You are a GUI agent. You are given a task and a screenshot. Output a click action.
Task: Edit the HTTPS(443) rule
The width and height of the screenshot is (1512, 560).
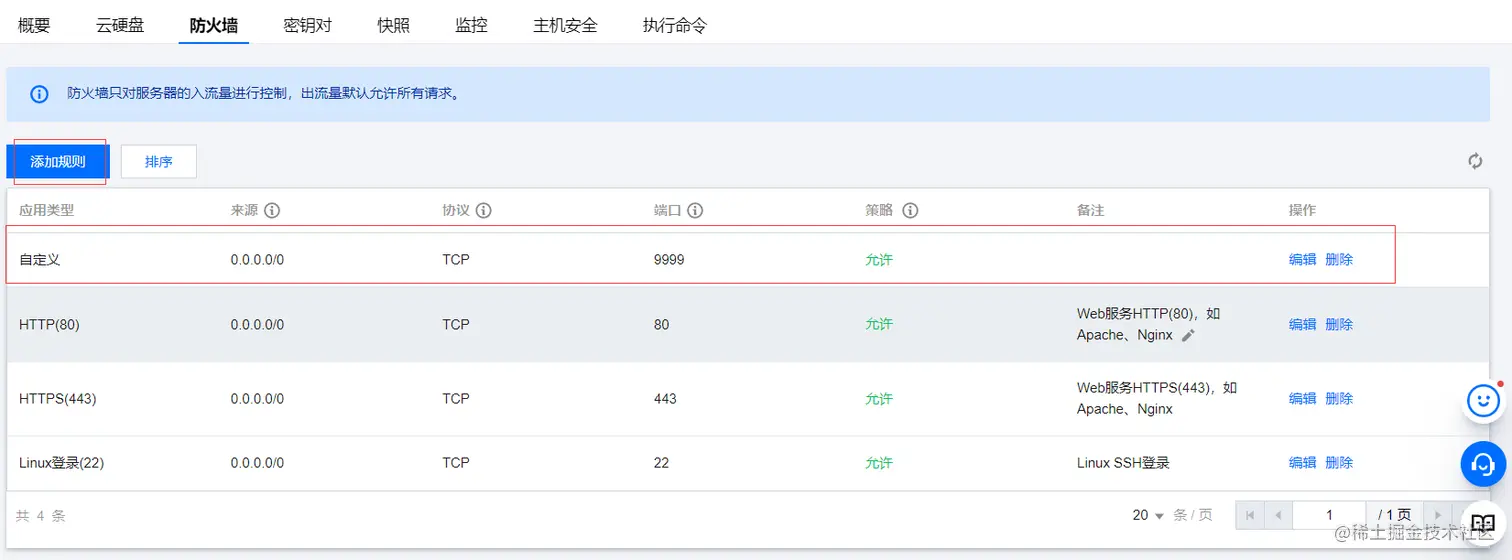pyautogui.click(x=1302, y=398)
